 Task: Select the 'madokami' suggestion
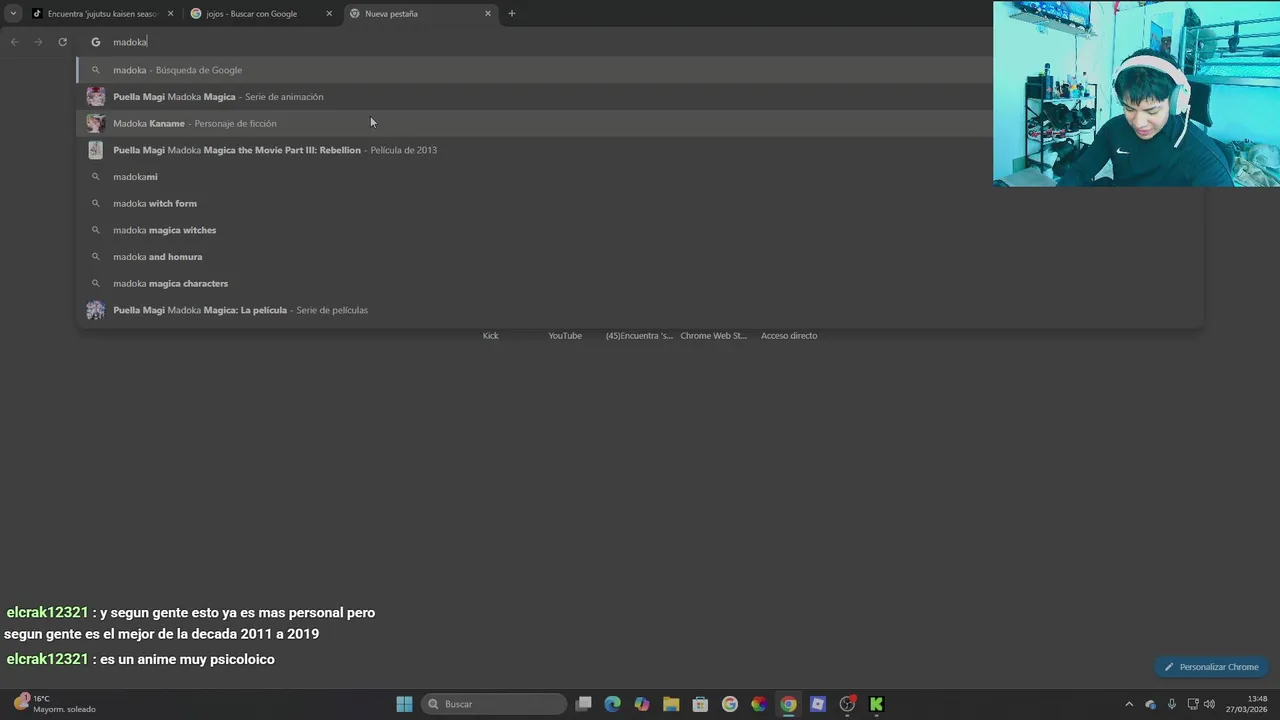coord(640,177)
